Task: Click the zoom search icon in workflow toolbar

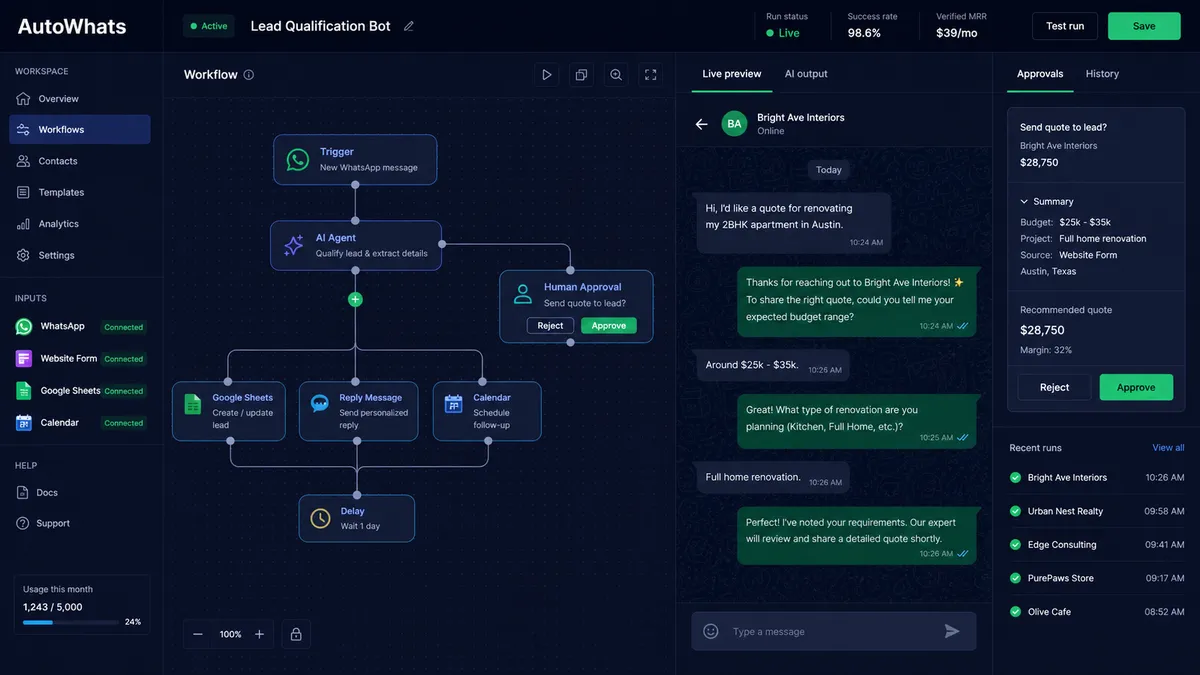Action: coord(616,74)
